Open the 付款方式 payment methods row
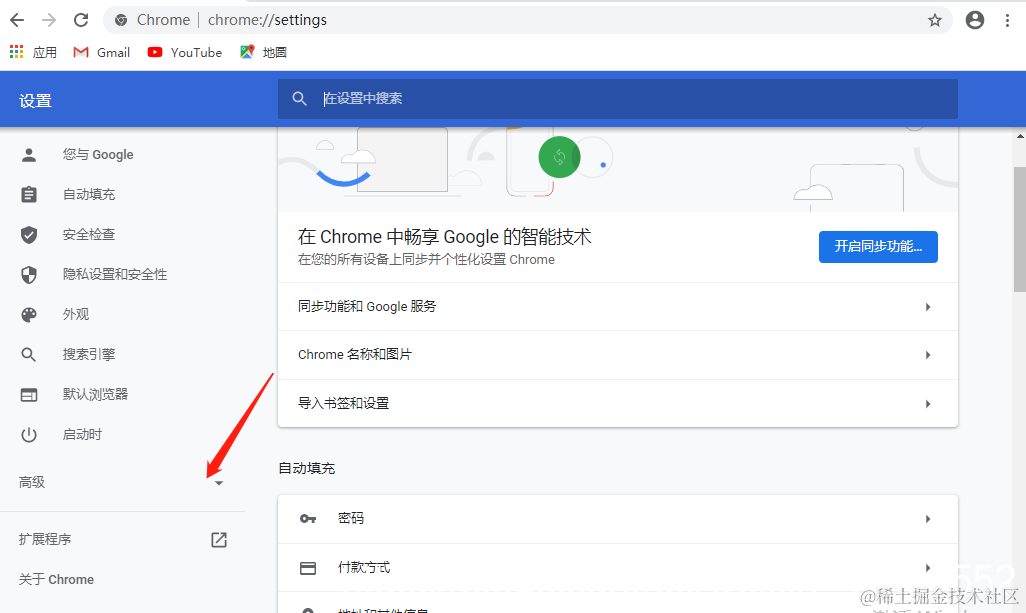This screenshot has width=1026, height=613. pyautogui.click(x=618, y=568)
